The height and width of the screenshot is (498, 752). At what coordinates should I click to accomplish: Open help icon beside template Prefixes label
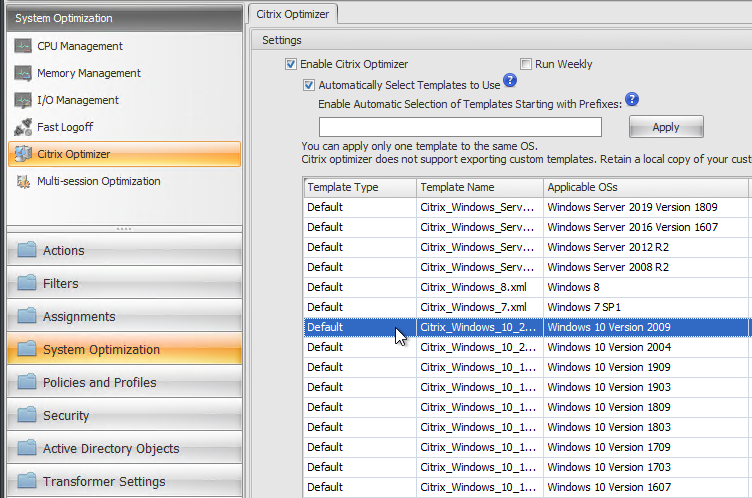[632, 99]
